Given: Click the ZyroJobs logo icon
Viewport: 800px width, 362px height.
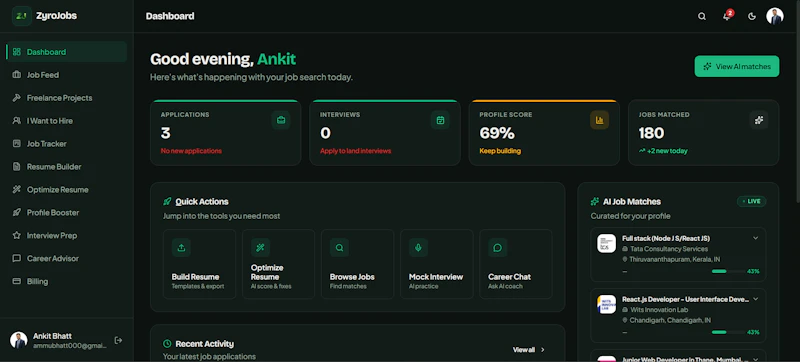Looking at the screenshot, I should [21, 16].
